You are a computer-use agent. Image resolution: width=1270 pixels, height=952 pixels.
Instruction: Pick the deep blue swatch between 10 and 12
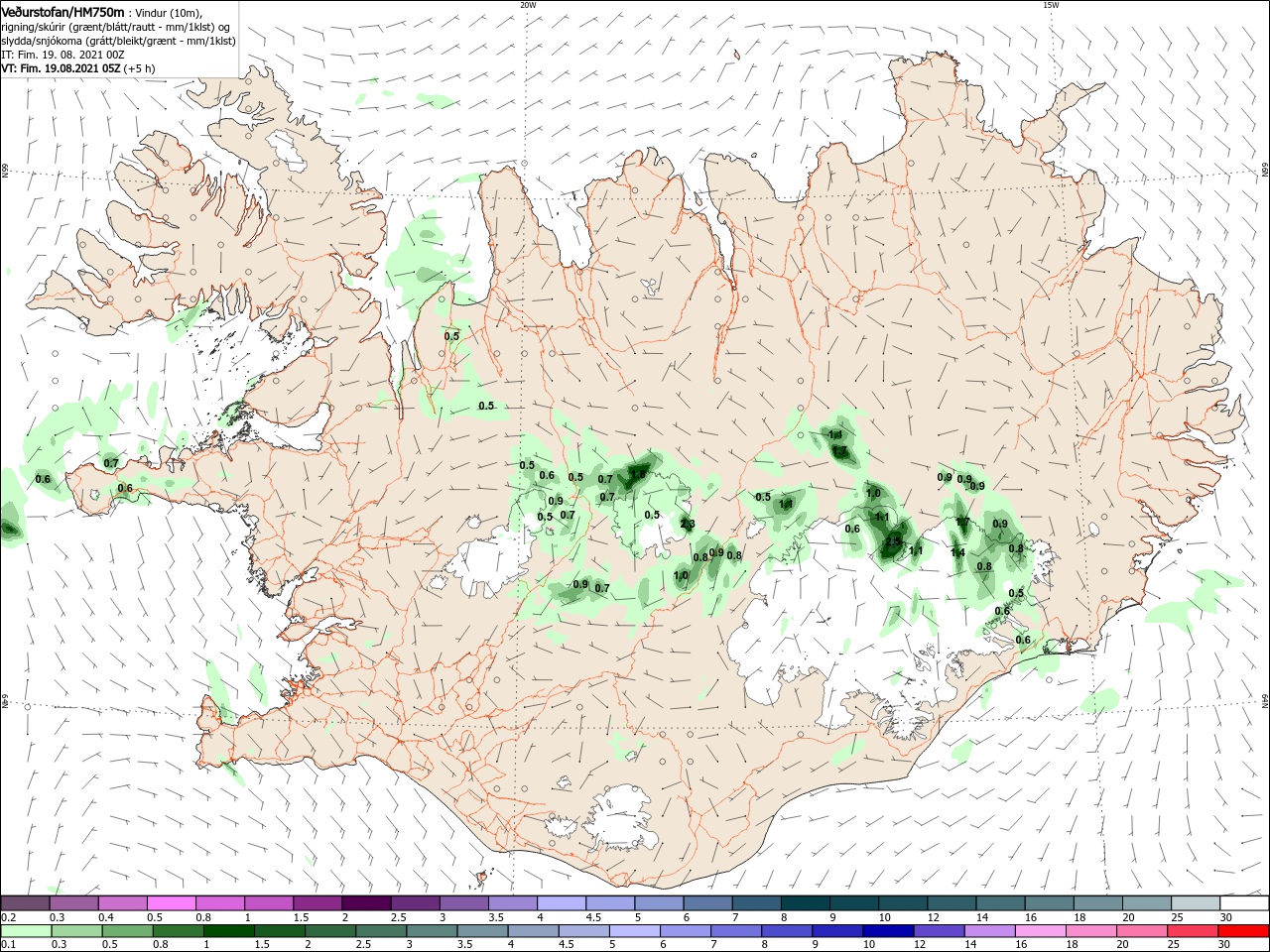click(x=889, y=931)
